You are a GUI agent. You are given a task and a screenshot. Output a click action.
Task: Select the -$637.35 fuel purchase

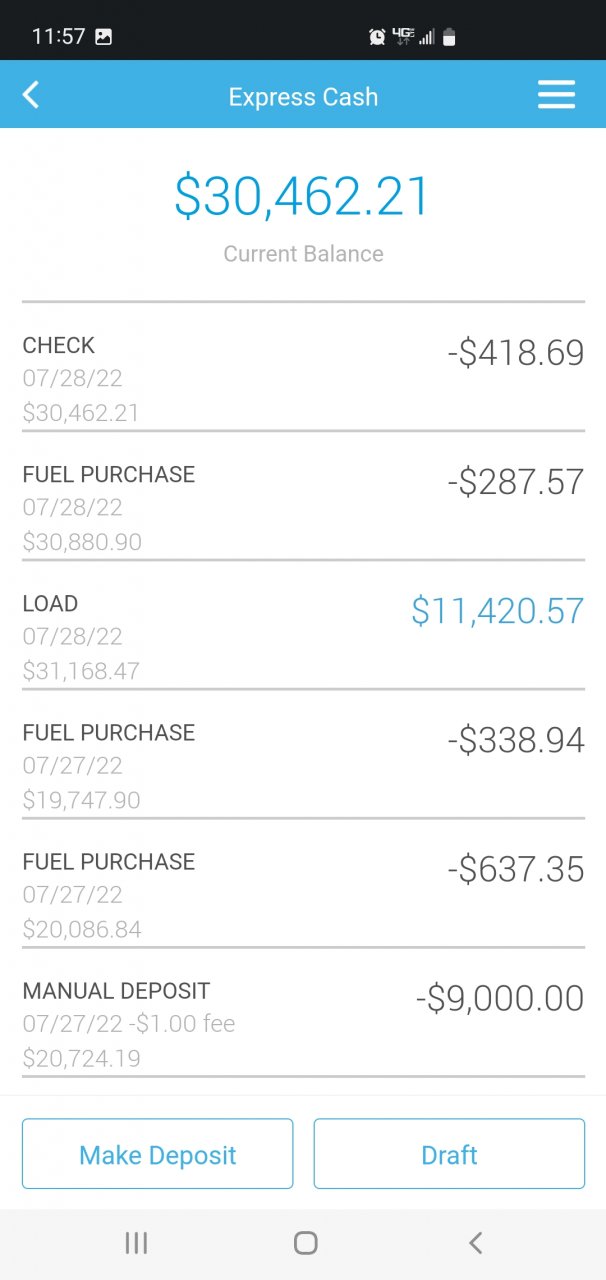coord(303,894)
